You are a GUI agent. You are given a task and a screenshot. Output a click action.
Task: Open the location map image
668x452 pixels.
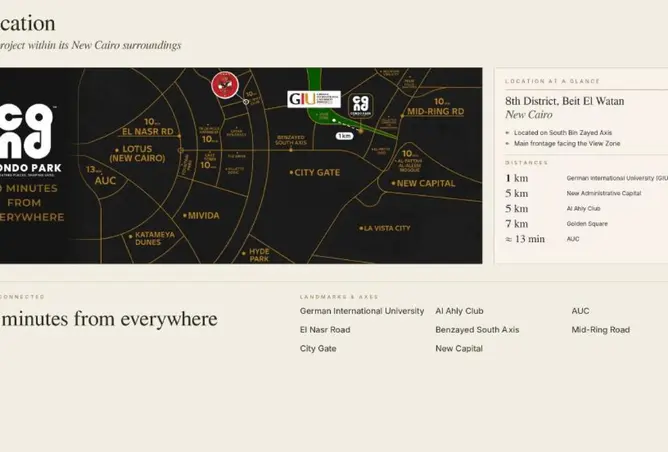pos(241,165)
